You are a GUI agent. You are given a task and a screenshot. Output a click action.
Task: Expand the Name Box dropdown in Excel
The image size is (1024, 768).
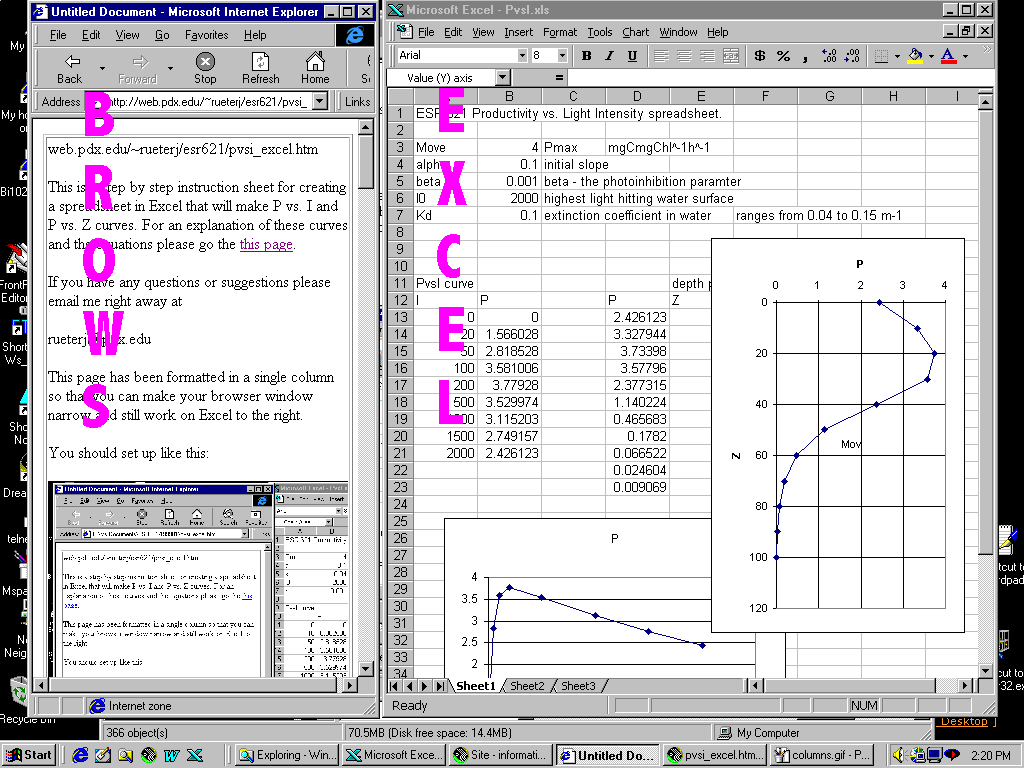tap(502, 78)
